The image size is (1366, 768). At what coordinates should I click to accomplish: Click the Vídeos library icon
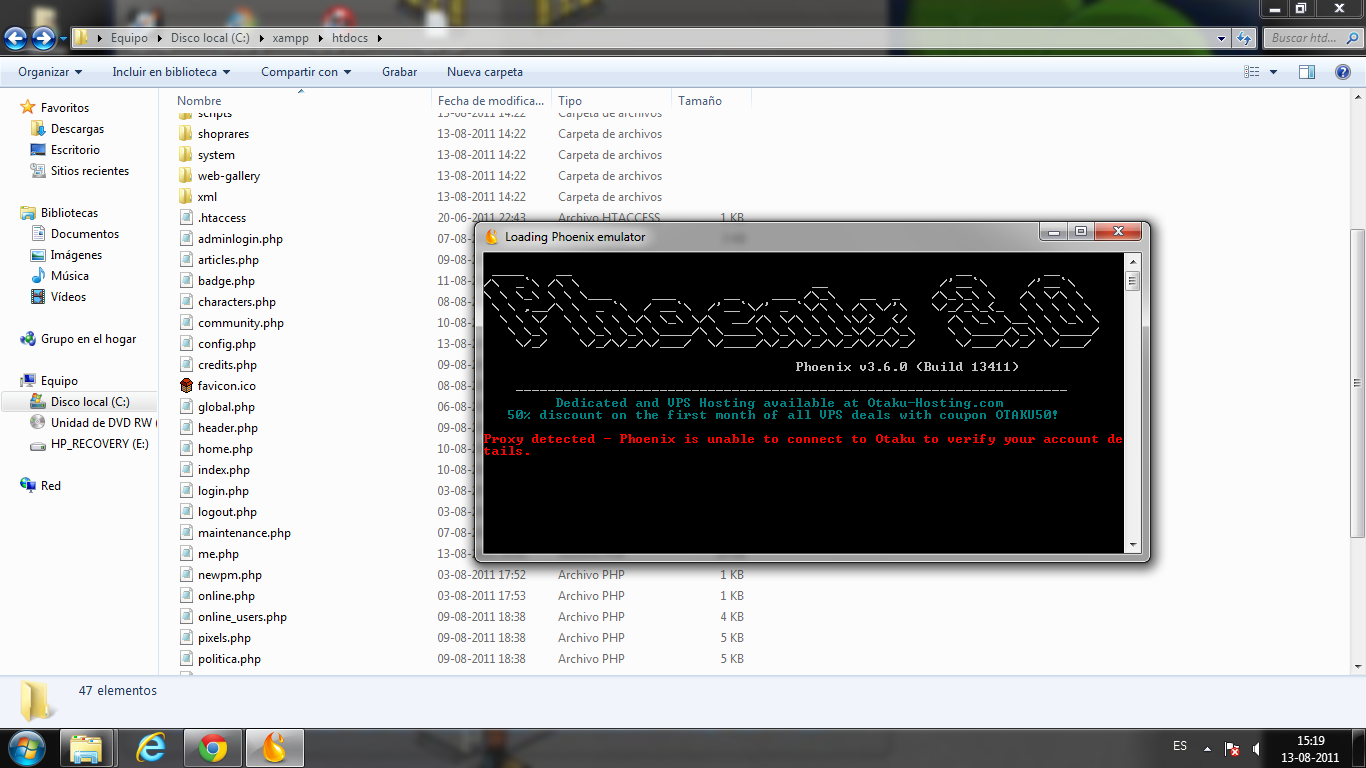click(x=38, y=297)
